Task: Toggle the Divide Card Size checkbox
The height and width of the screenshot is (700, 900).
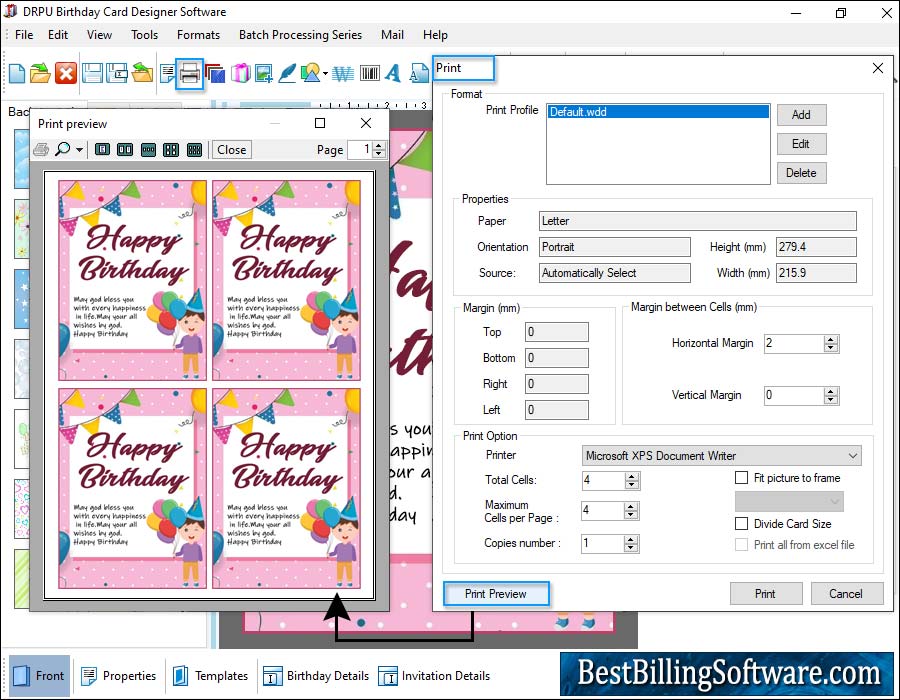Action: pos(742,523)
